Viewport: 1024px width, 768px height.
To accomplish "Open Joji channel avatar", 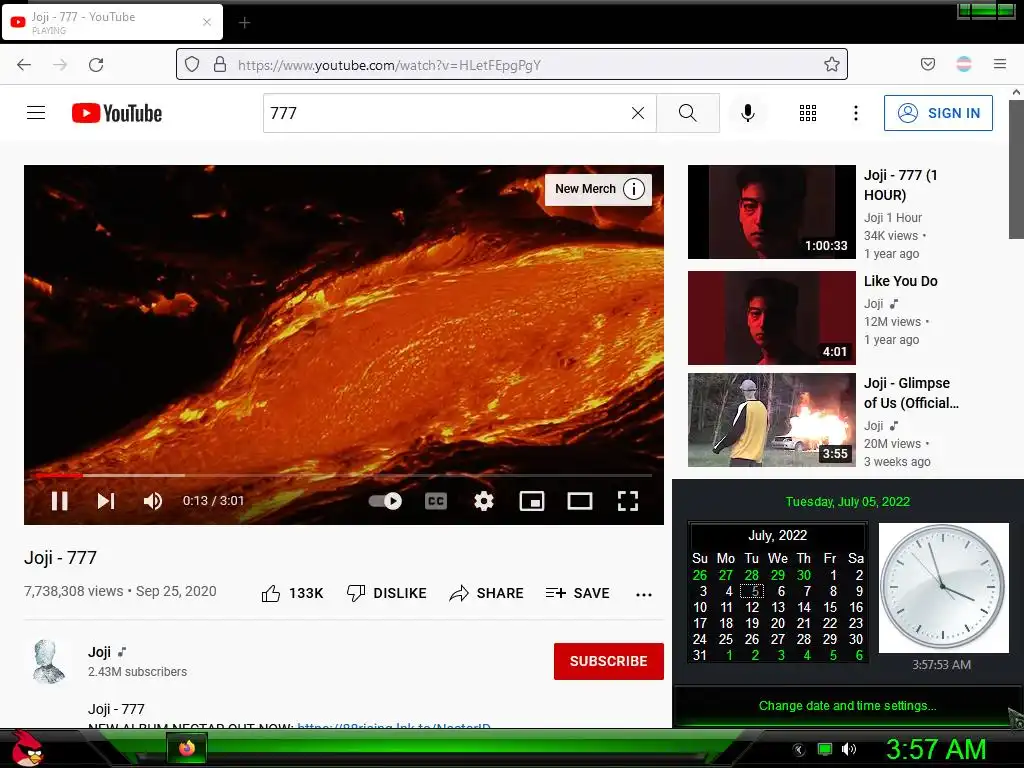I will click(x=49, y=661).
